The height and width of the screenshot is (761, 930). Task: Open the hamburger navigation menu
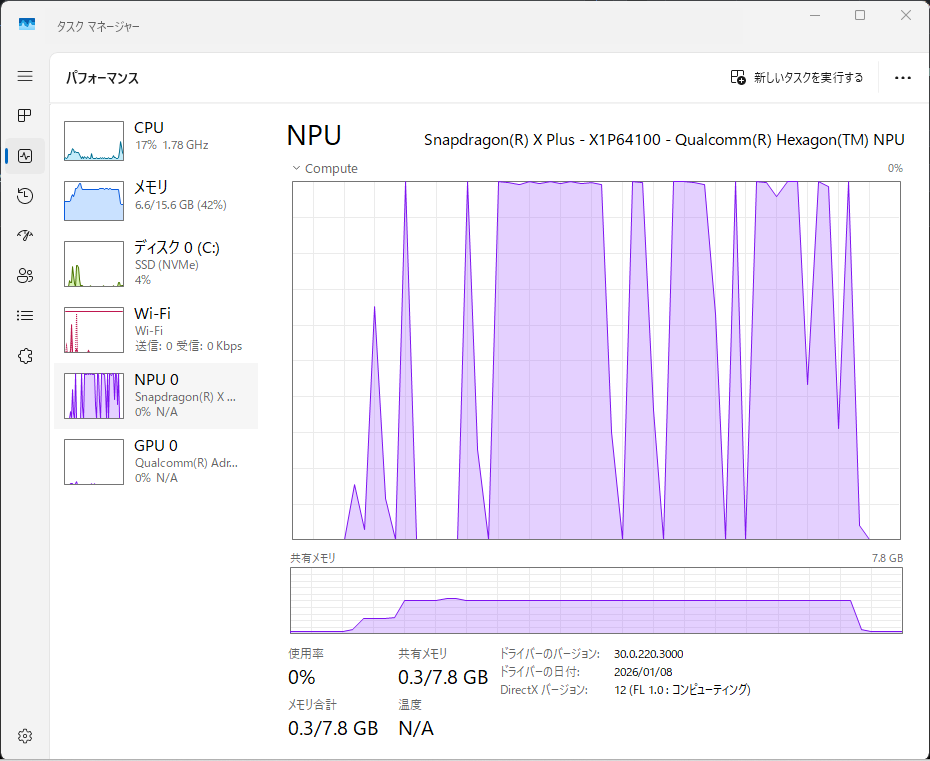[25, 77]
